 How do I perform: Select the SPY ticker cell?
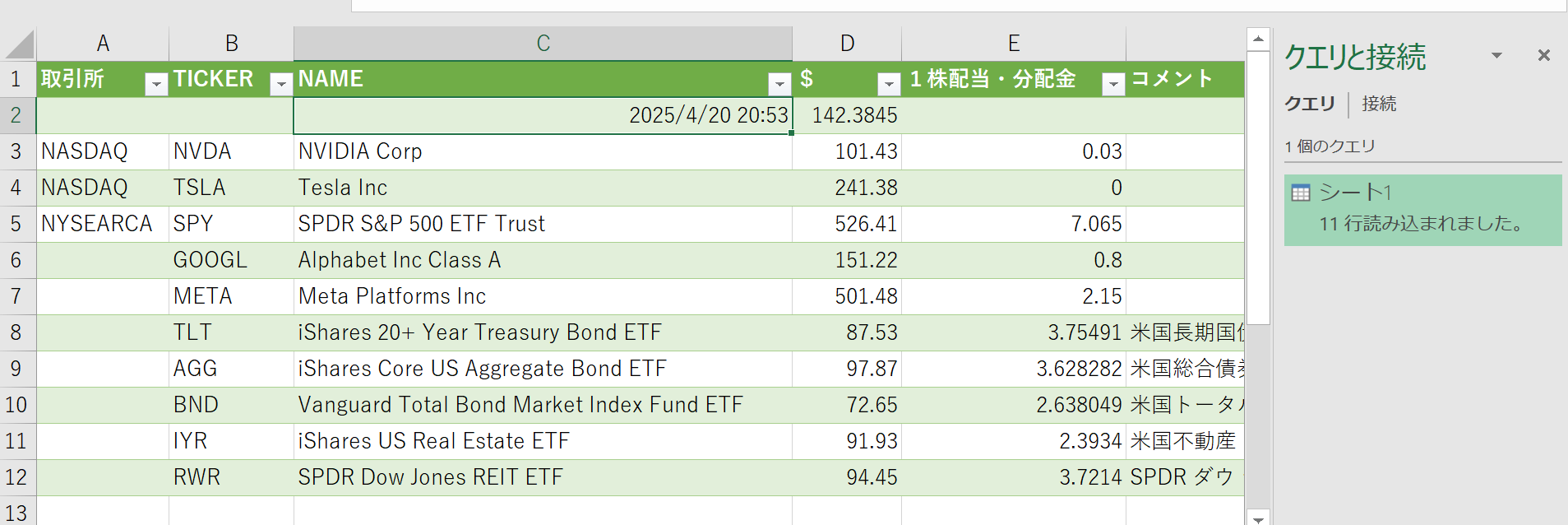click(x=231, y=224)
